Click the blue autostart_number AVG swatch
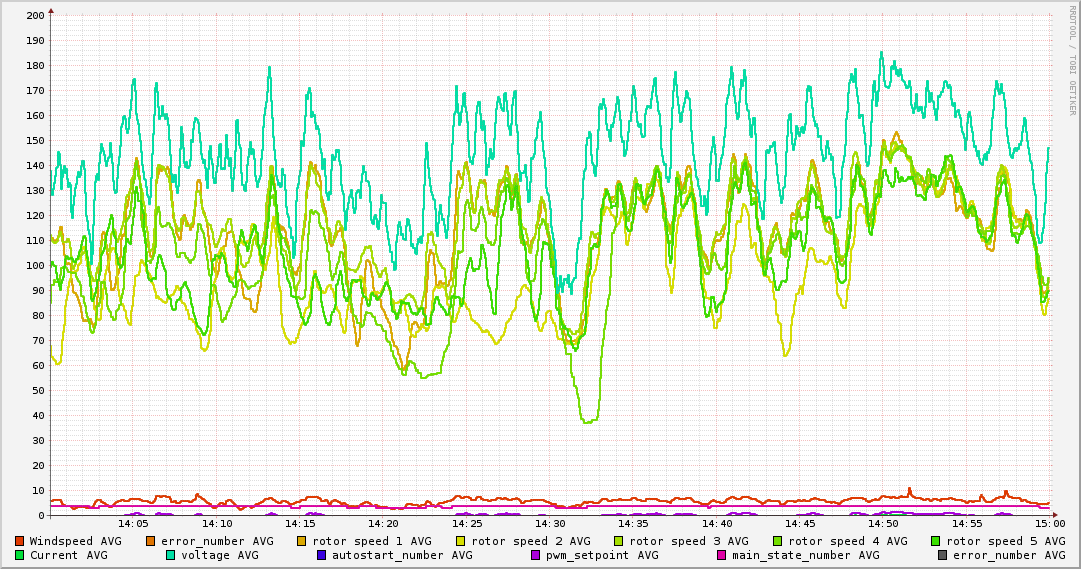Screen dimensions: 1081x569 tap(321, 555)
